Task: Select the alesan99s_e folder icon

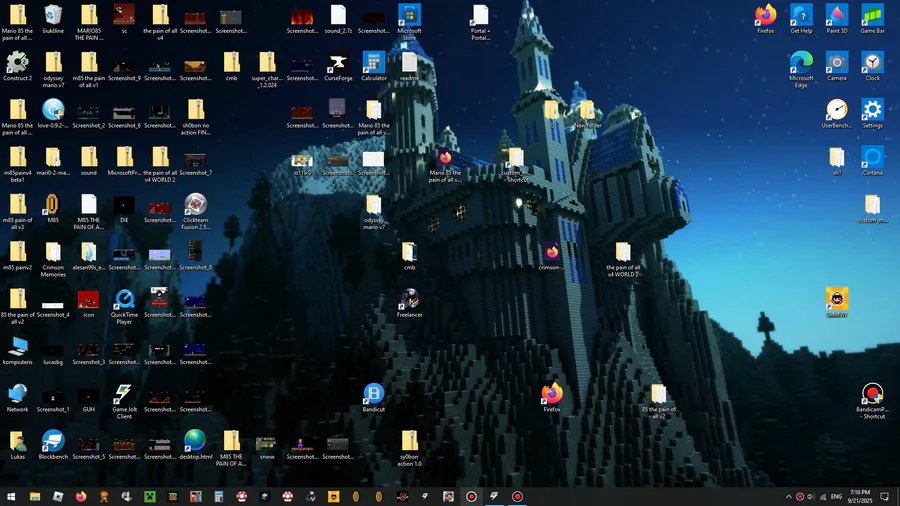Action: tap(88, 252)
